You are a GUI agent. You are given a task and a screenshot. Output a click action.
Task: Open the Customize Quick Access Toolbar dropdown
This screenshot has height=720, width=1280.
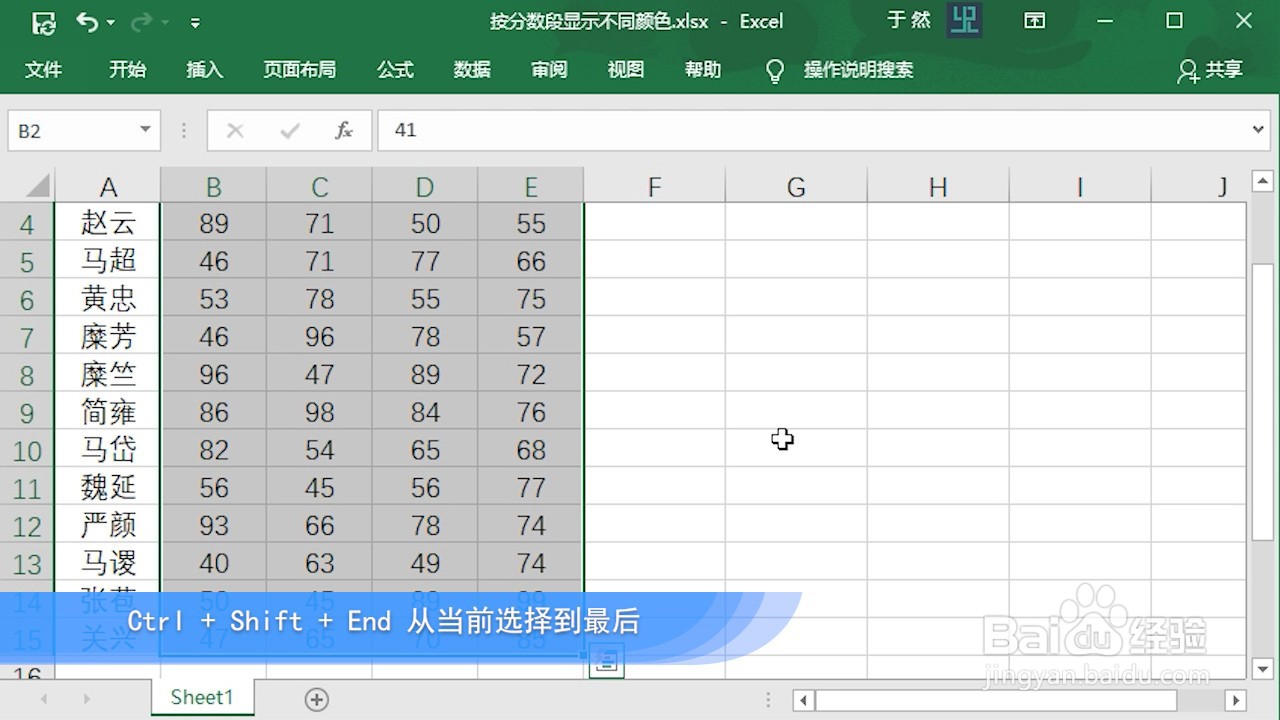[x=196, y=21]
